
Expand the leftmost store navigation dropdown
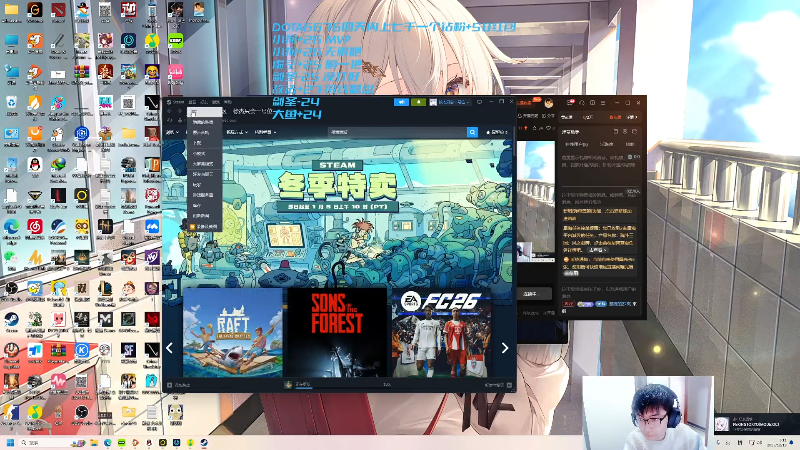coord(172,132)
